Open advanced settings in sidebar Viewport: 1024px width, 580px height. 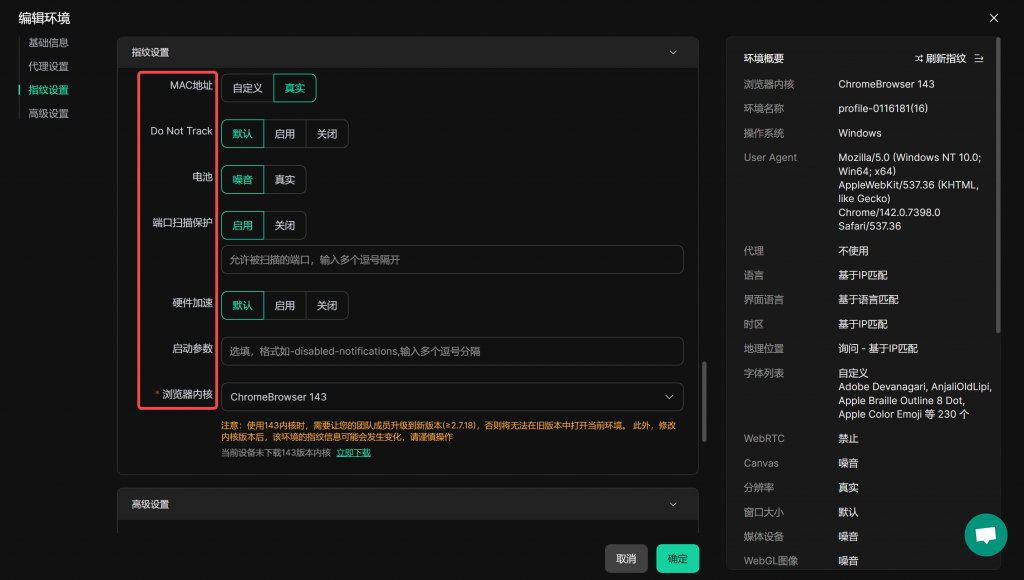pos(48,114)
